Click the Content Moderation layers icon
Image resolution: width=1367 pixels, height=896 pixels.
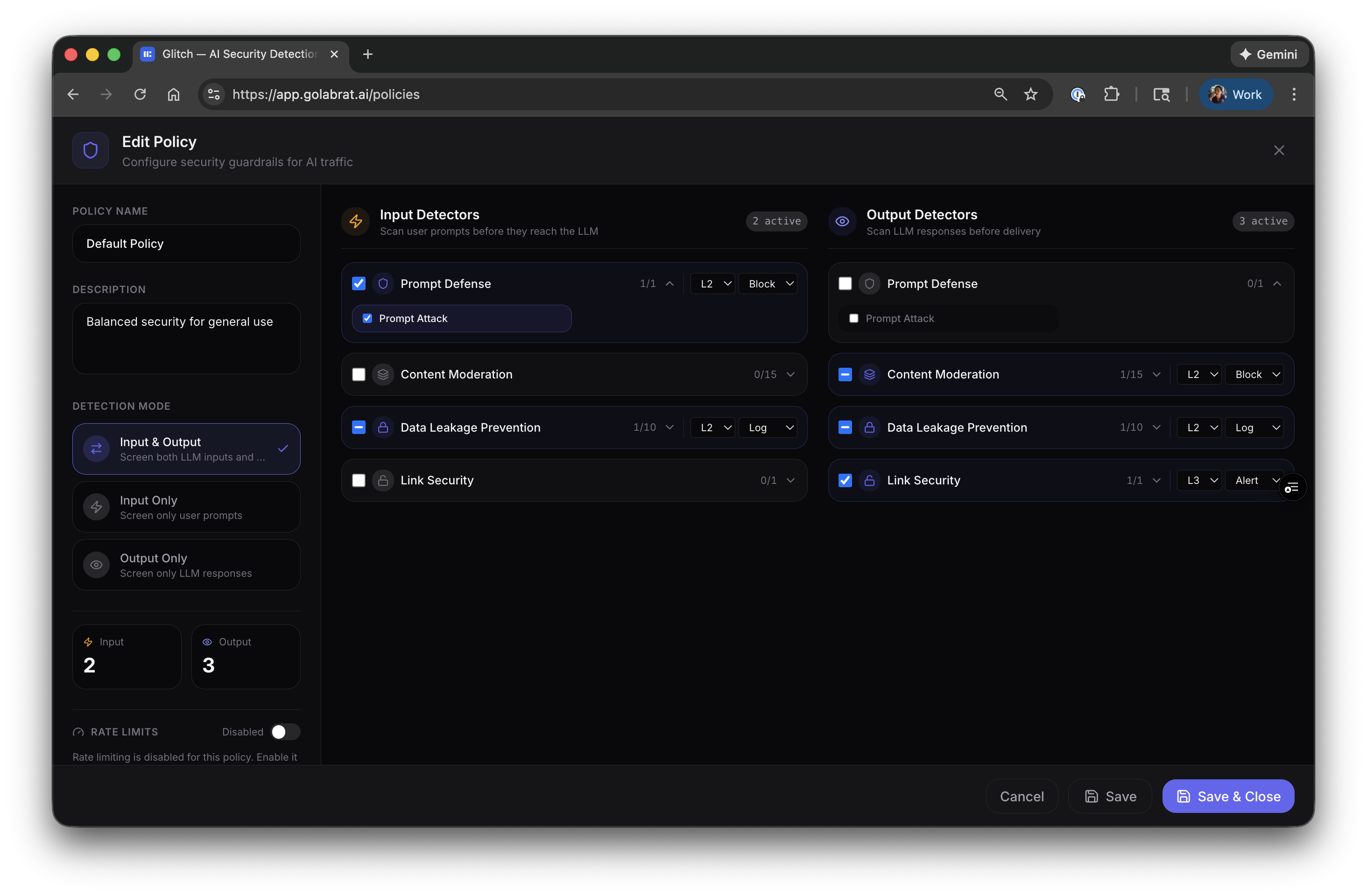(382, 374)
